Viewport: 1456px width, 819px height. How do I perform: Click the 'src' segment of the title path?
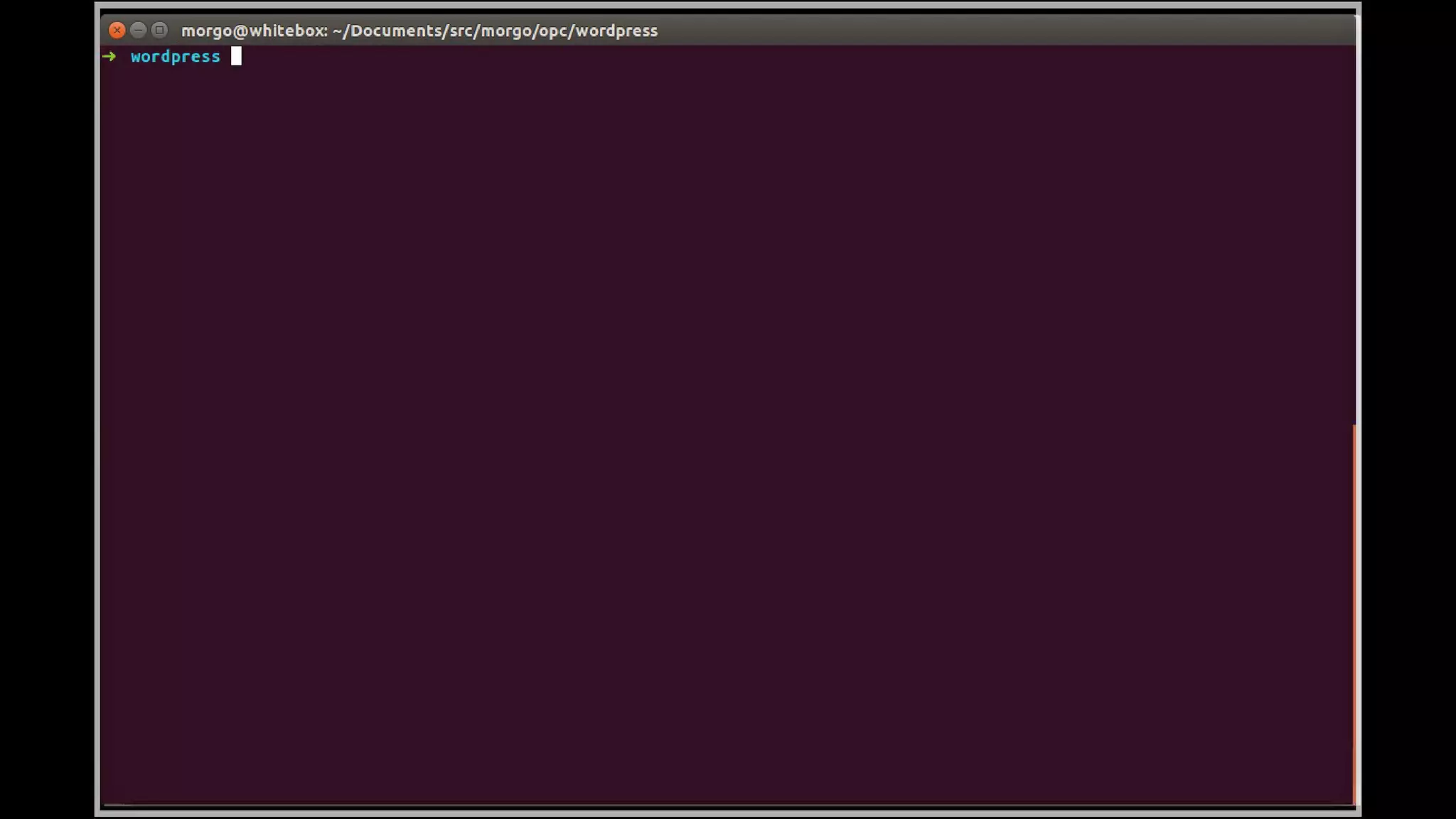[x=463, y=31]
